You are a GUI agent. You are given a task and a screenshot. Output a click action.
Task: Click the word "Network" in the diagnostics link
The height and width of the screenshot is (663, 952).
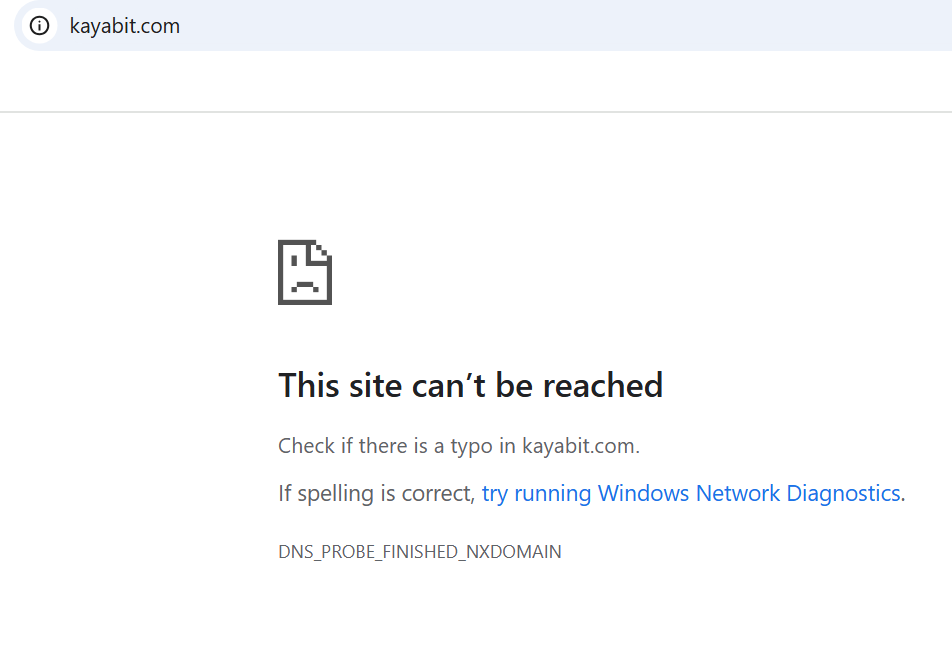(738, 493)
